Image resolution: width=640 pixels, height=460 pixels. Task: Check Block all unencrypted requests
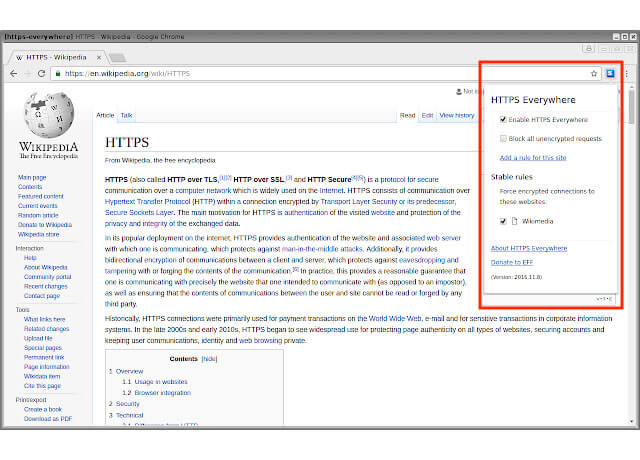coord(503,138)
